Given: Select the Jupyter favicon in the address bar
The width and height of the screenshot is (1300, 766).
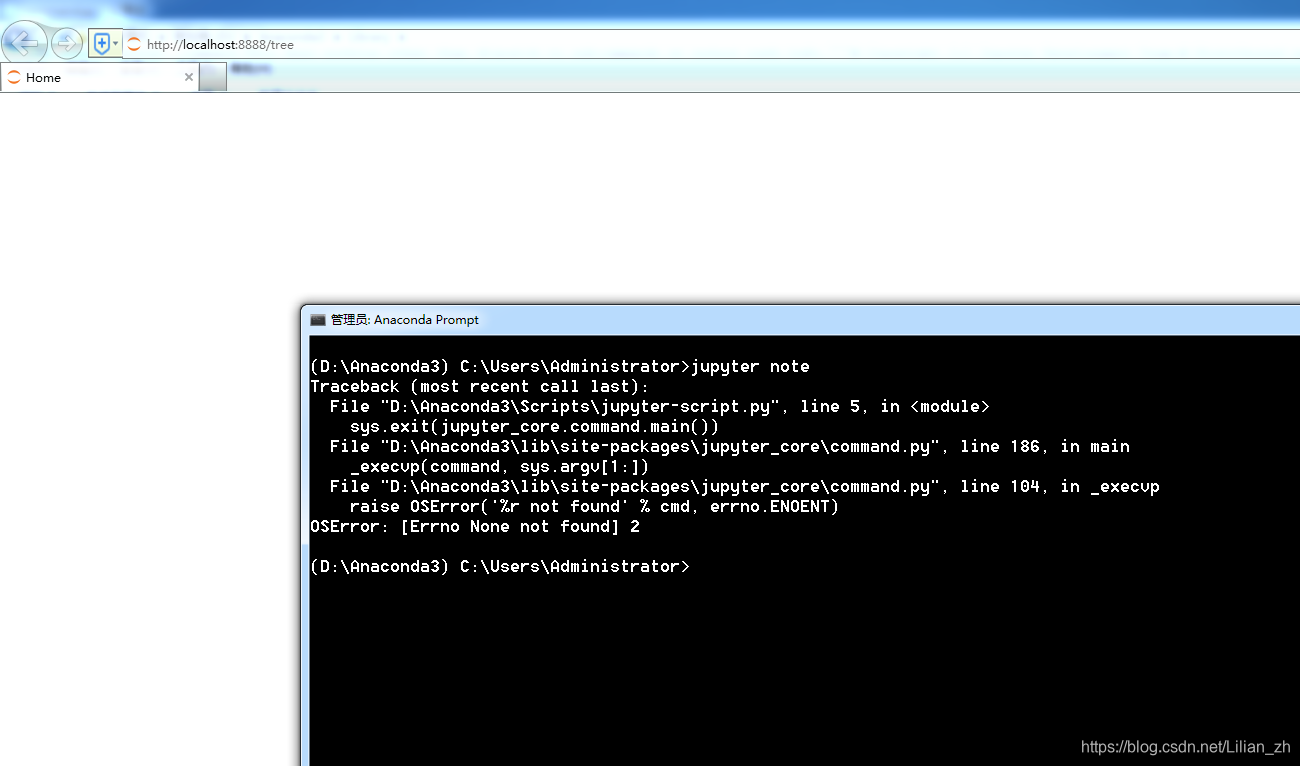Looking at the screenshot, I should click(x=134, y=44).
